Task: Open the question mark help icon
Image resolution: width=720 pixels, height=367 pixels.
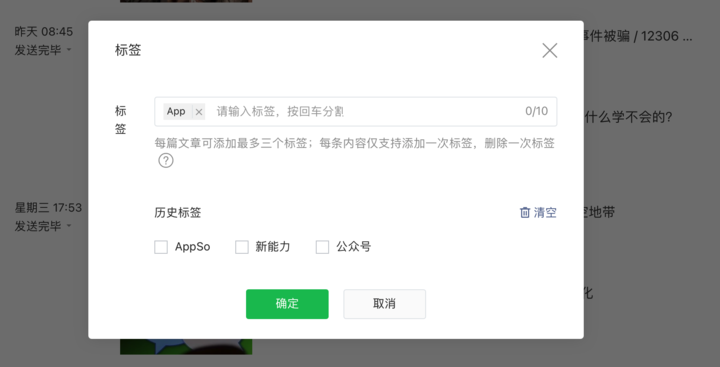Action: pyautogui.click(x=166, y=161)
